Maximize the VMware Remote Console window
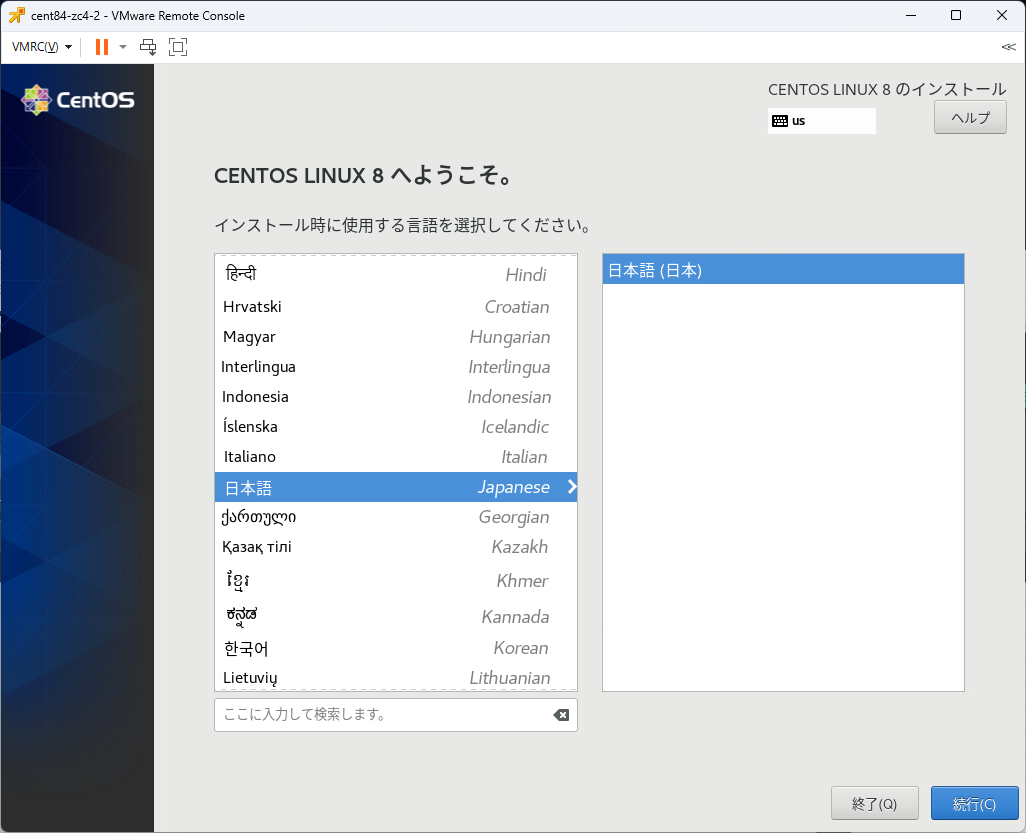This screenshot has width=1026, height=833. point(956,15)
